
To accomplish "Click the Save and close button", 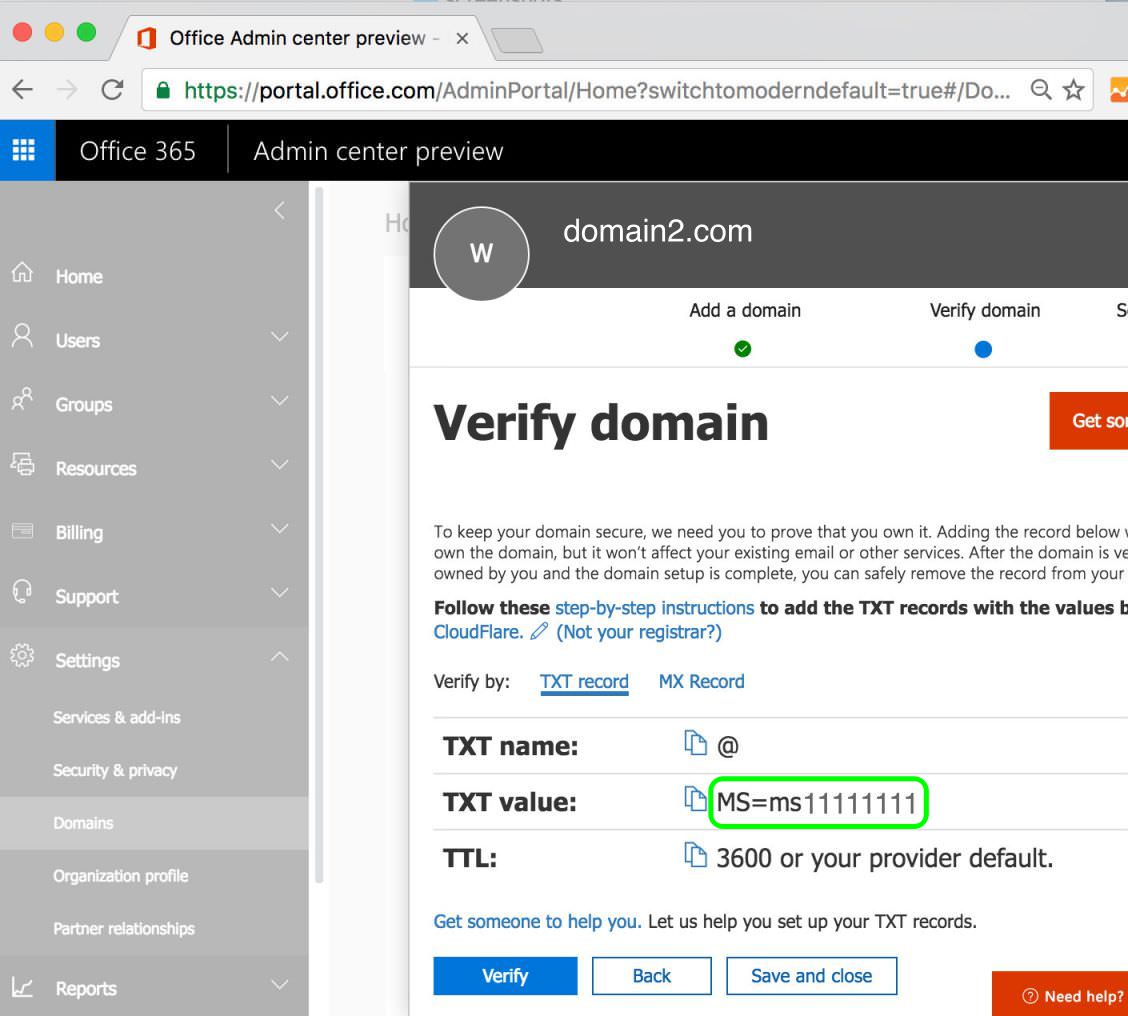I will point(811,976).
